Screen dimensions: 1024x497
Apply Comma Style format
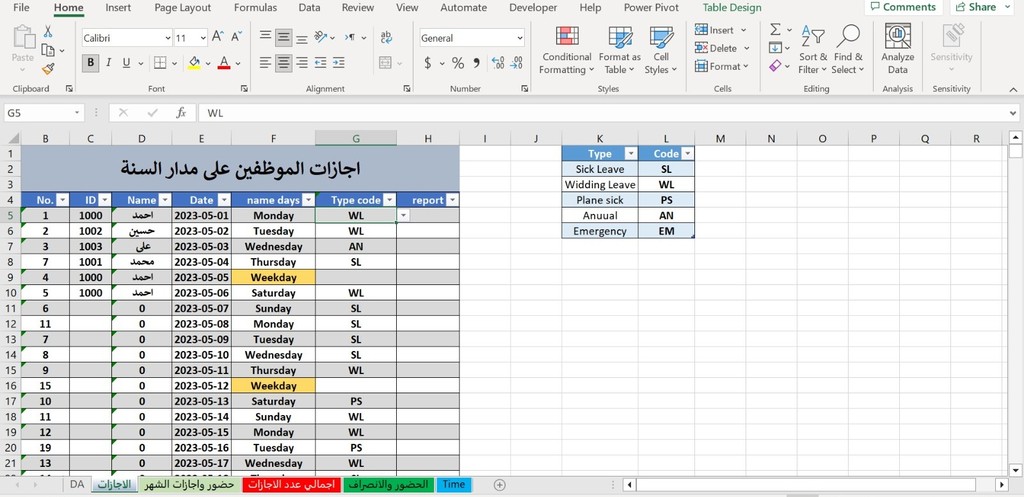476,63
